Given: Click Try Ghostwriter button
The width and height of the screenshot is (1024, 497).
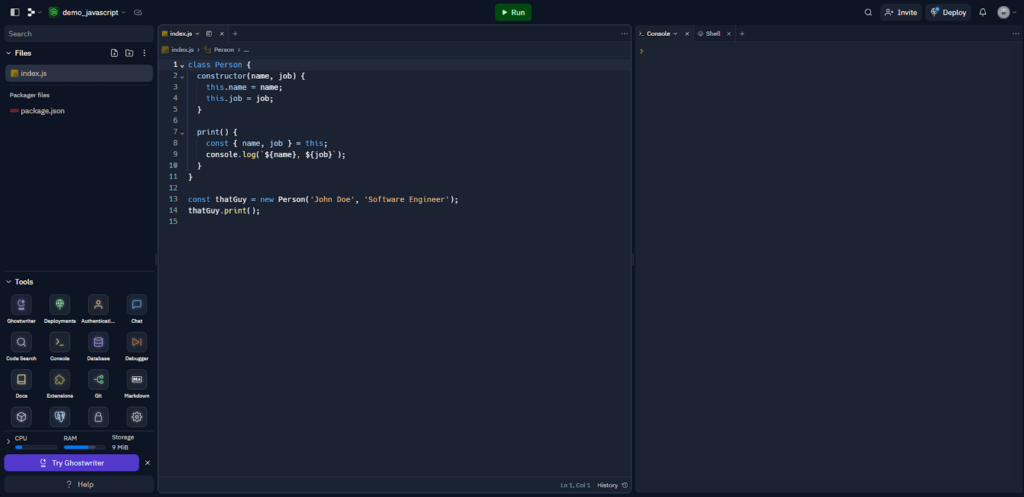Looking at the screenshot, I should pos(71,463).
